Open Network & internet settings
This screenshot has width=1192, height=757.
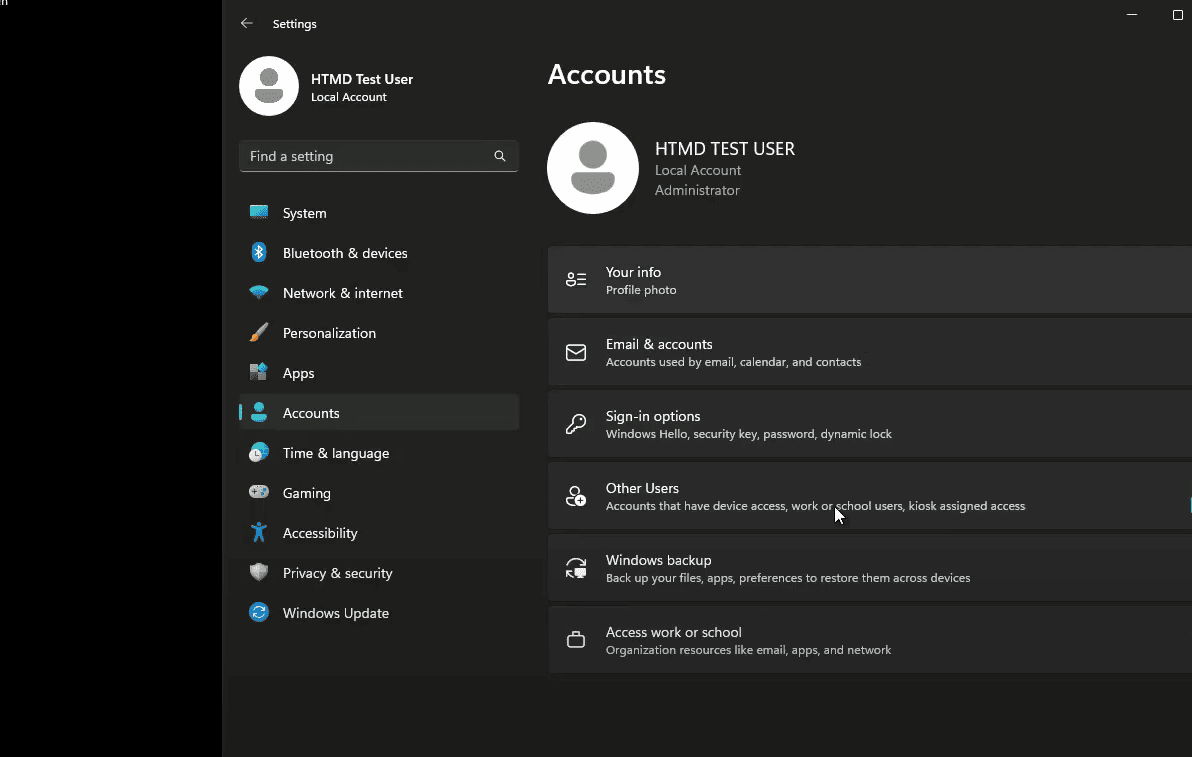342,293
